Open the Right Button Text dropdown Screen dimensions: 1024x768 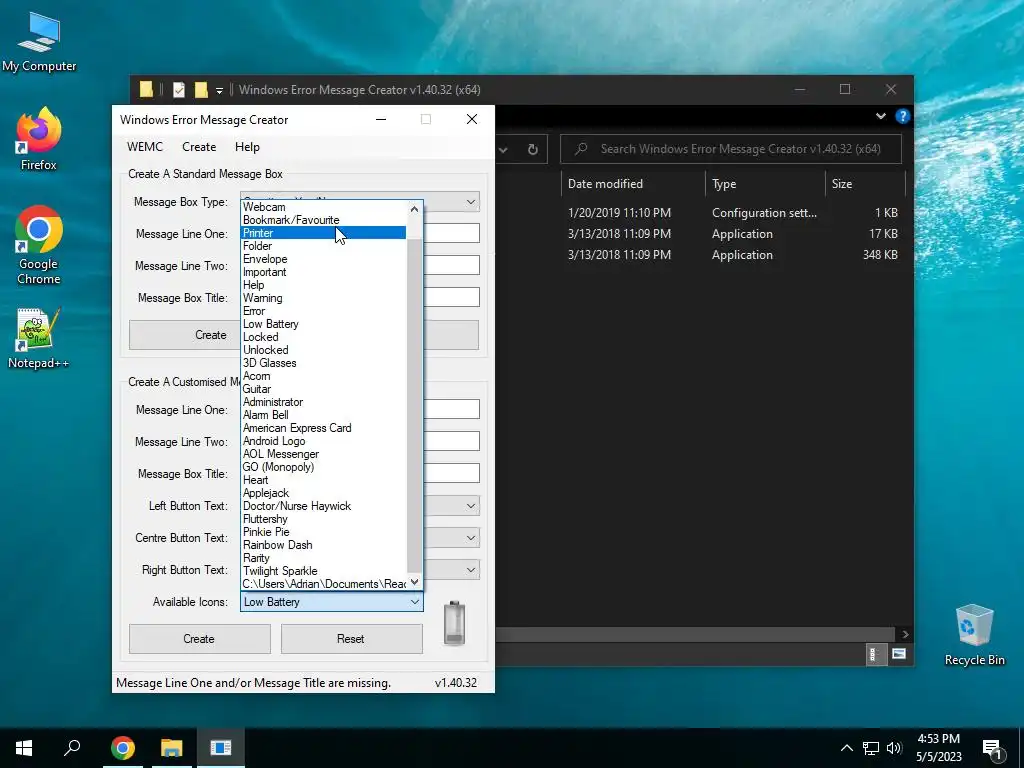[x=470, y=570]
